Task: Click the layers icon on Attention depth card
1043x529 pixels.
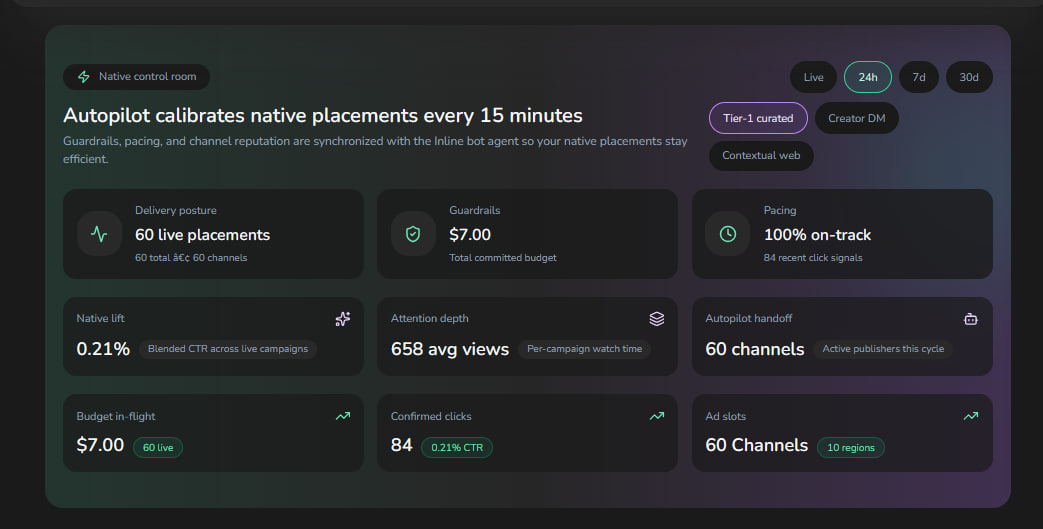Action: (657, 319)
